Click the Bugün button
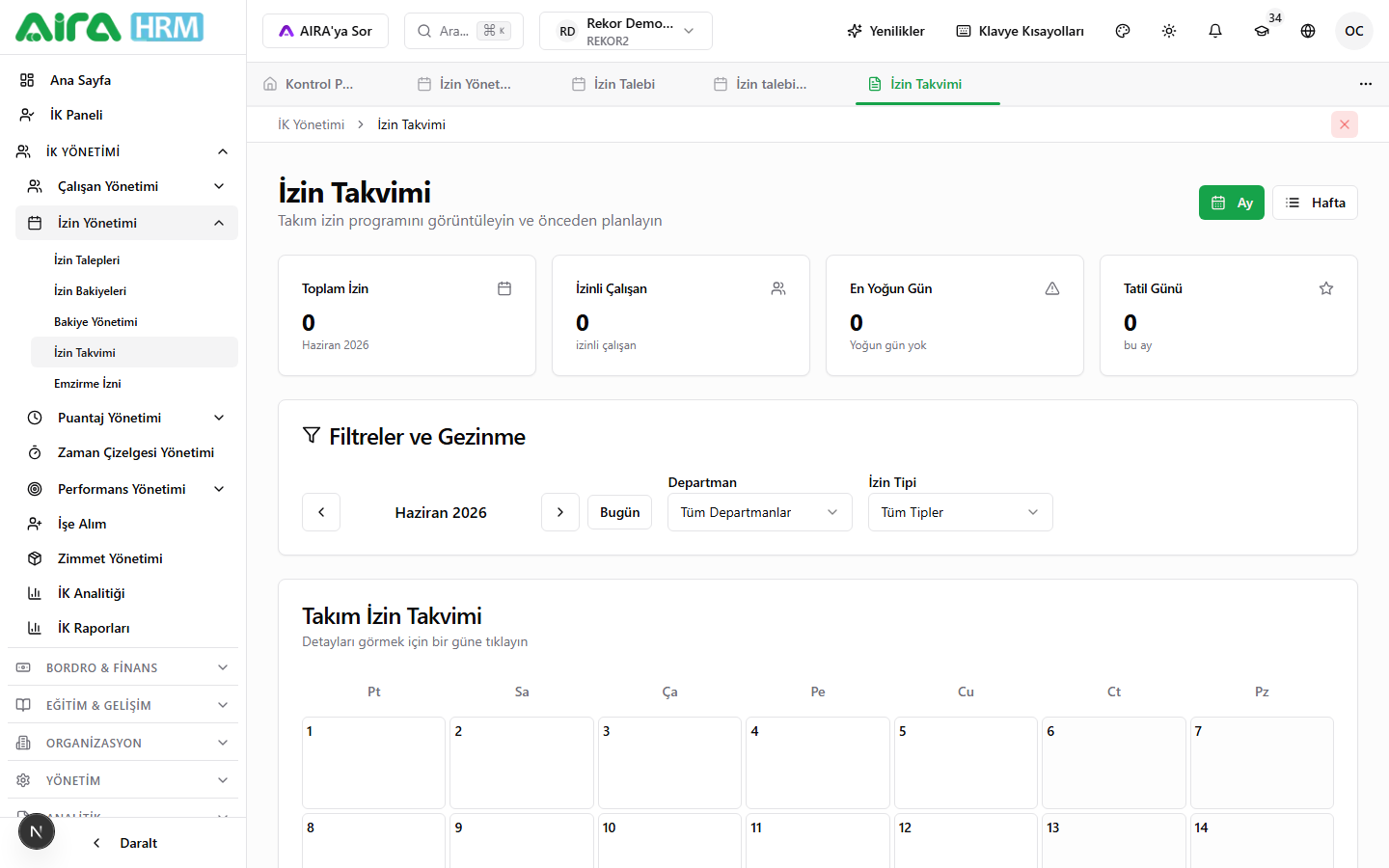Viewport: 1389px width, 868px height. click(x=620, y=512)
